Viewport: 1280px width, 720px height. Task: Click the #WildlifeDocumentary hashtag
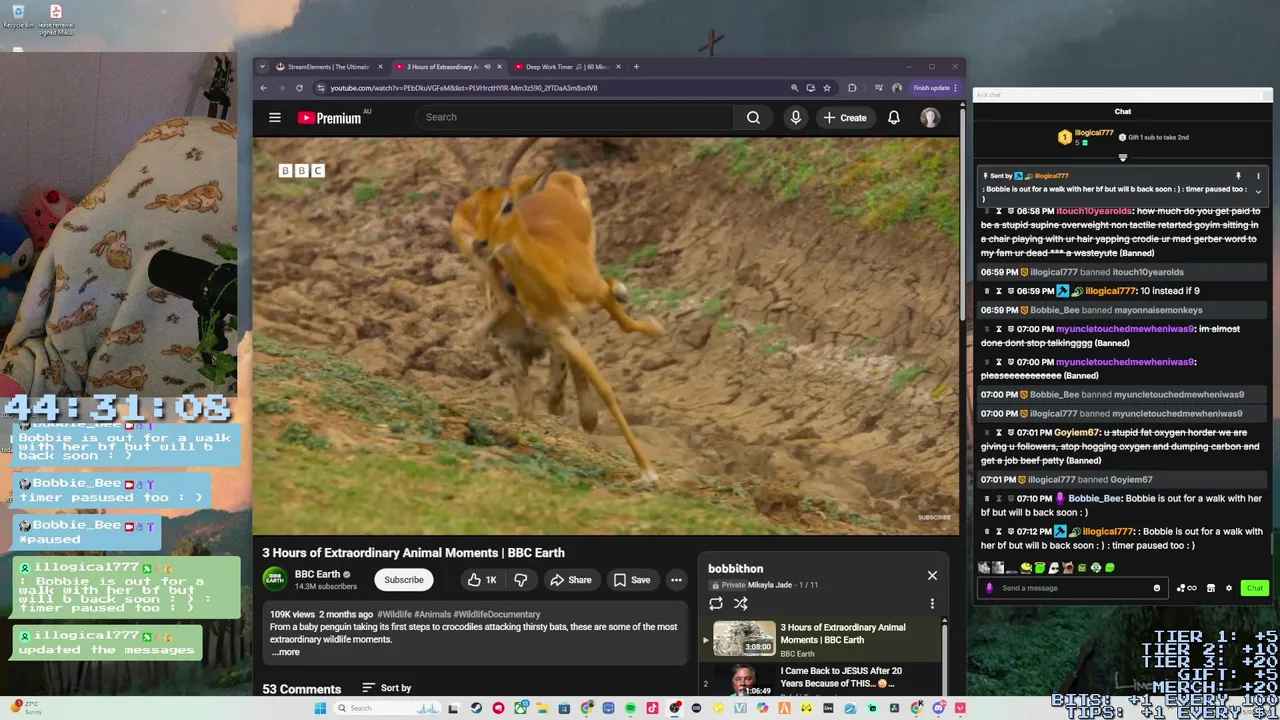[x=496, y=614]
